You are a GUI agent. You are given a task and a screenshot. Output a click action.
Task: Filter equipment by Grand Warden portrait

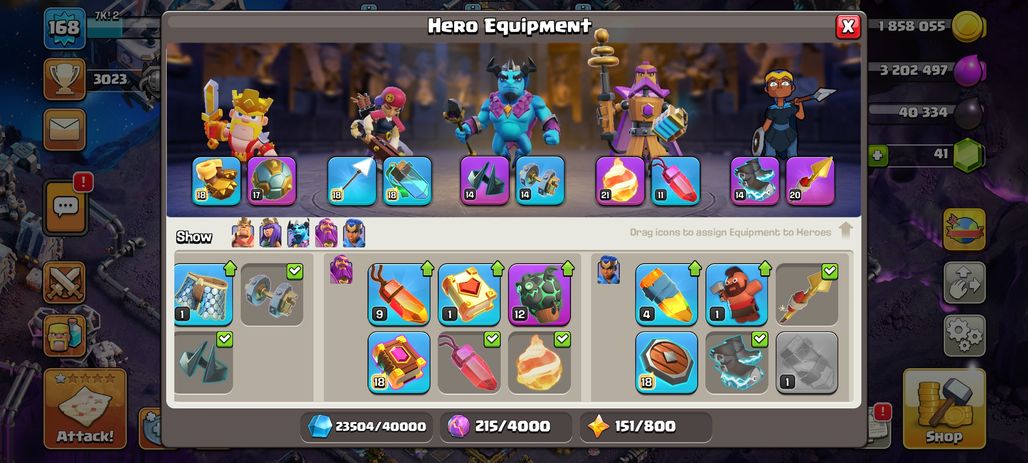click(326, 233)
